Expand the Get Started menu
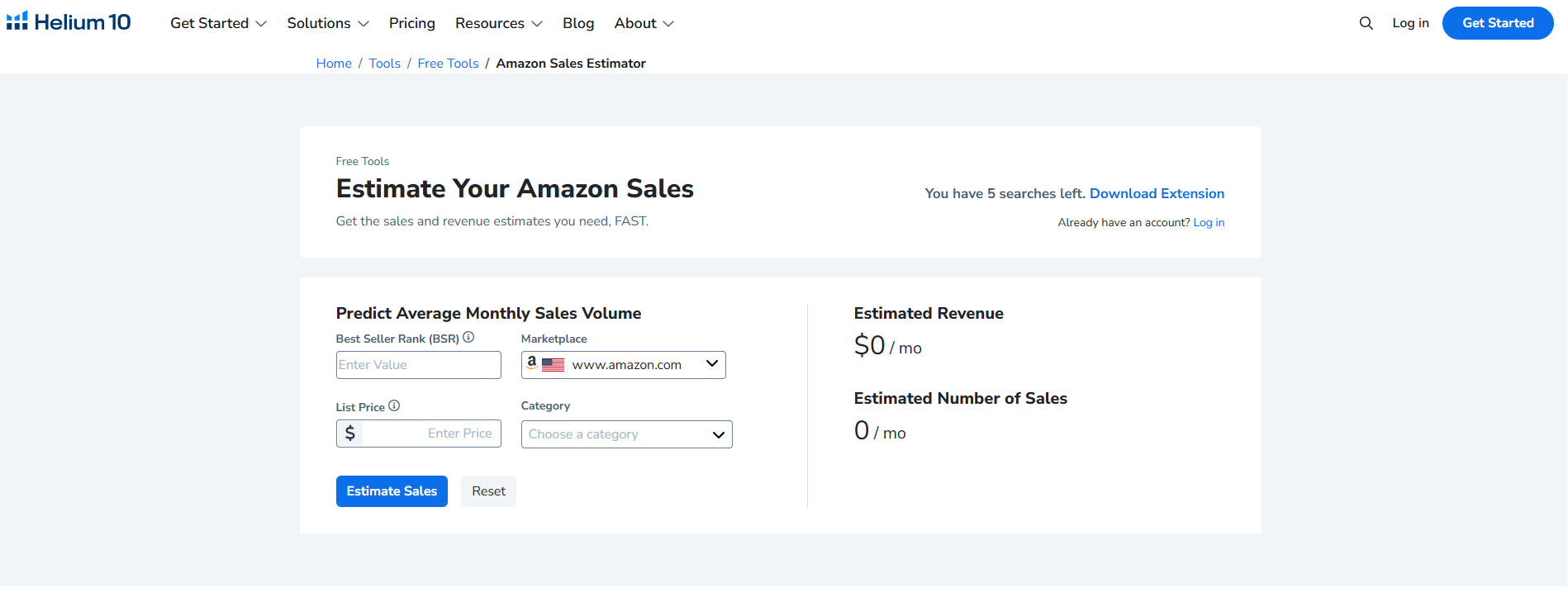 tap(218, 23)
